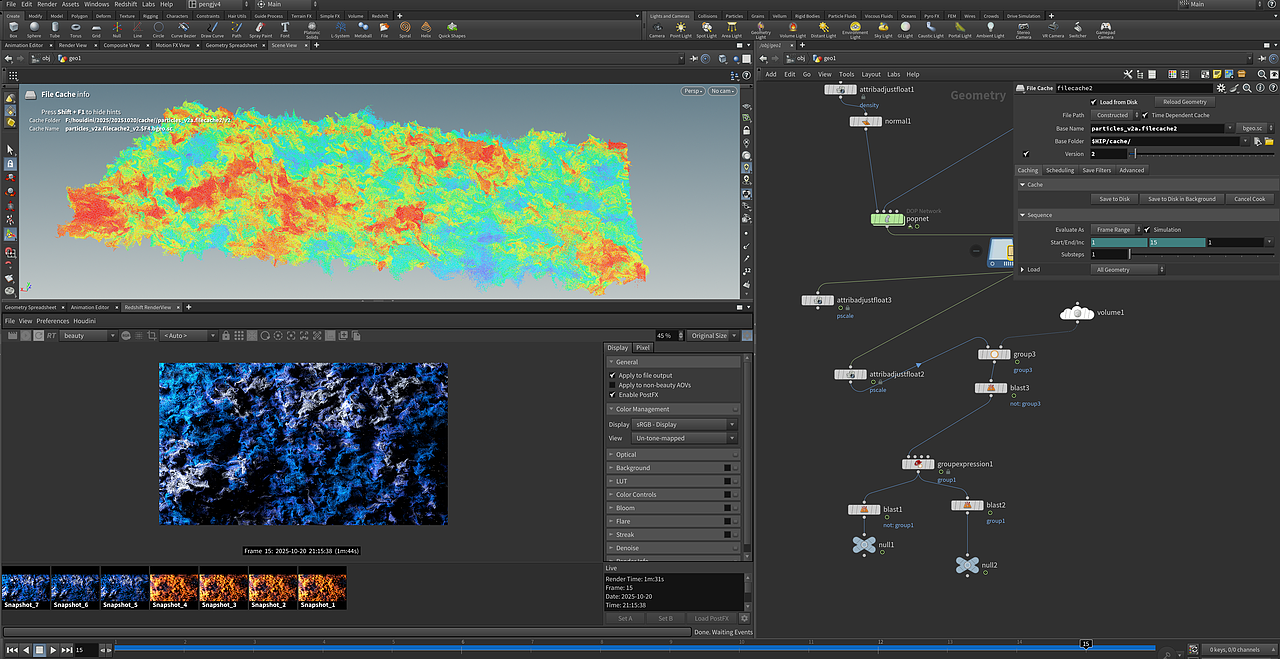Add a Camera from Lights shelf
1280x659 pixels.
[657, 30]
